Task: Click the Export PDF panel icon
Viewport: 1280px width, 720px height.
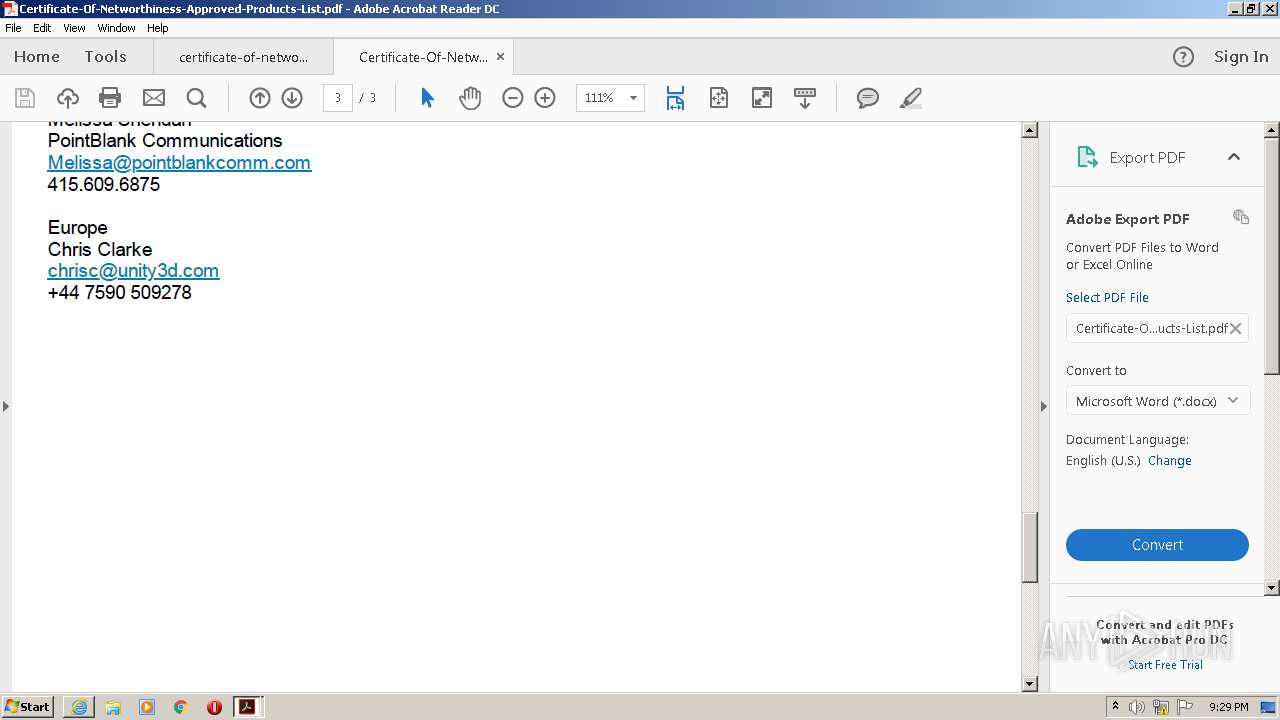Action: click(1087, 157)
